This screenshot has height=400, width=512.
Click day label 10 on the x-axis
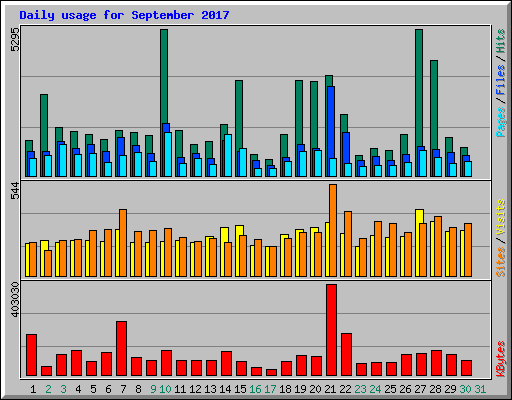165,389
